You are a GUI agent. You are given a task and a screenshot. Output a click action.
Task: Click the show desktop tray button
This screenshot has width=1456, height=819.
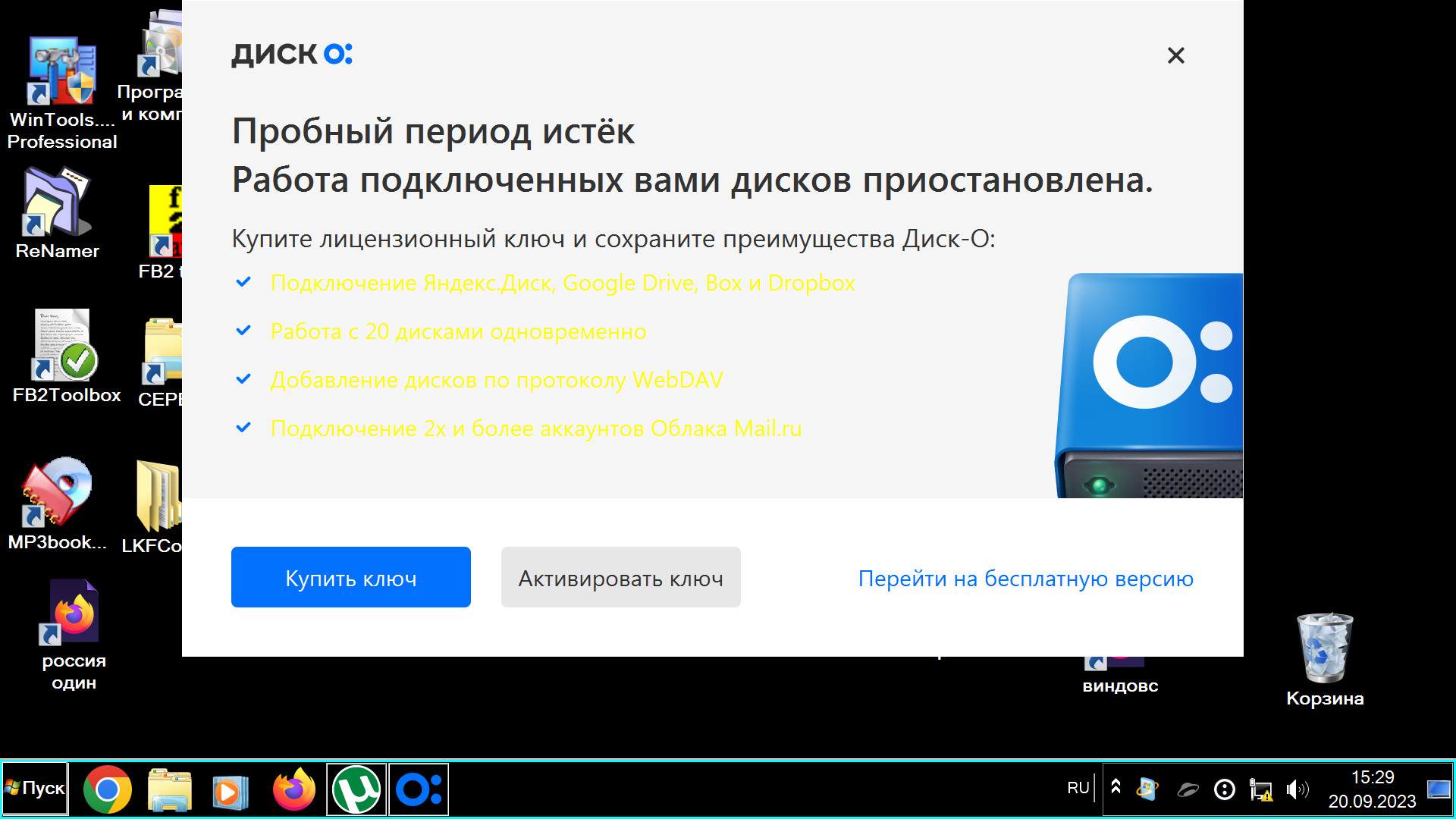1439,789
